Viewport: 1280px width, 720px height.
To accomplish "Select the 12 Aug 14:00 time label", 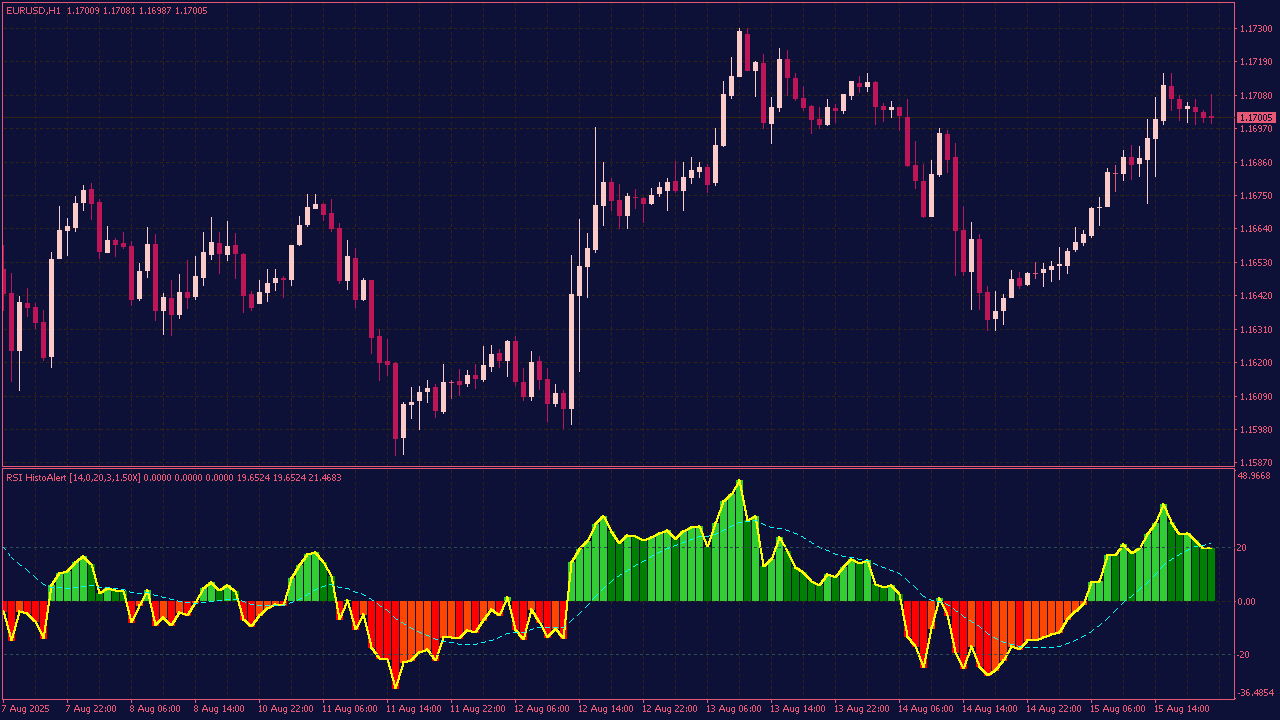I will click(x=604, y=709).
